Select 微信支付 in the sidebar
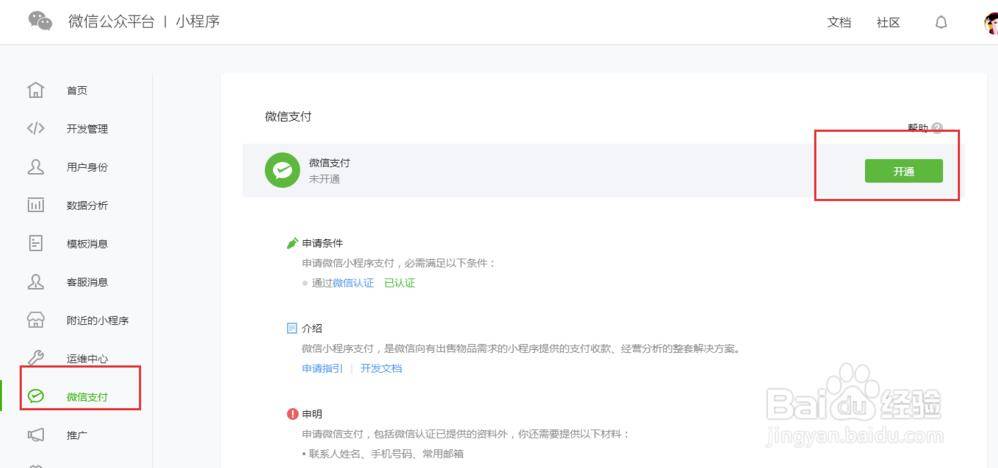 tap(87, 397)
